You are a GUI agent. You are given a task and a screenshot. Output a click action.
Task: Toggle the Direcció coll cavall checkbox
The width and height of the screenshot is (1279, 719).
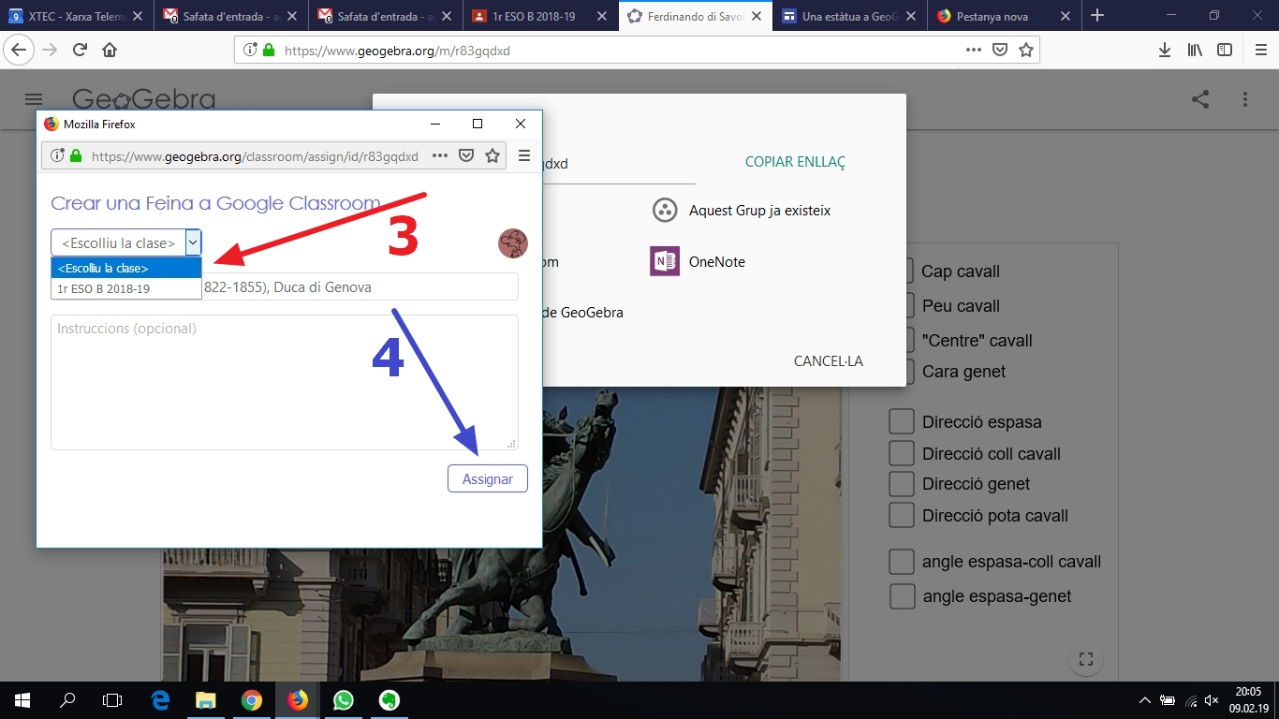(901, 453)
